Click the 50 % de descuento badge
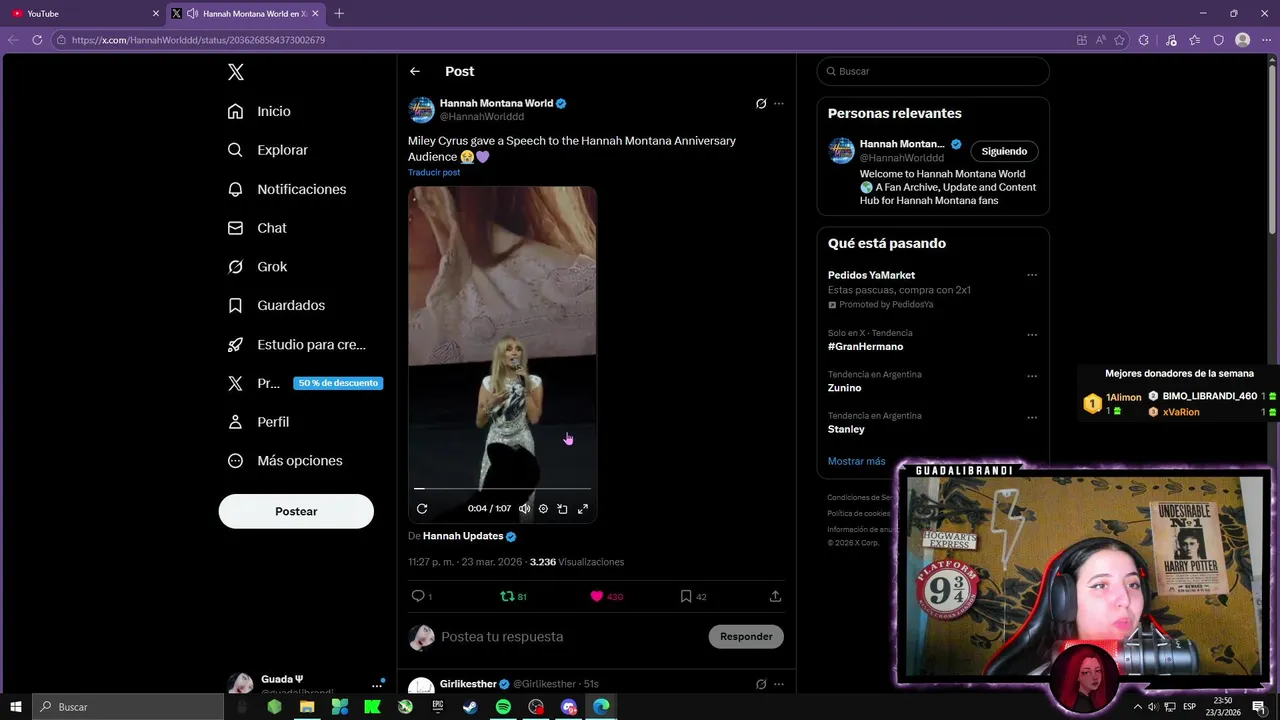This screenshot has width=1280, height=720. tap(338, 383)
